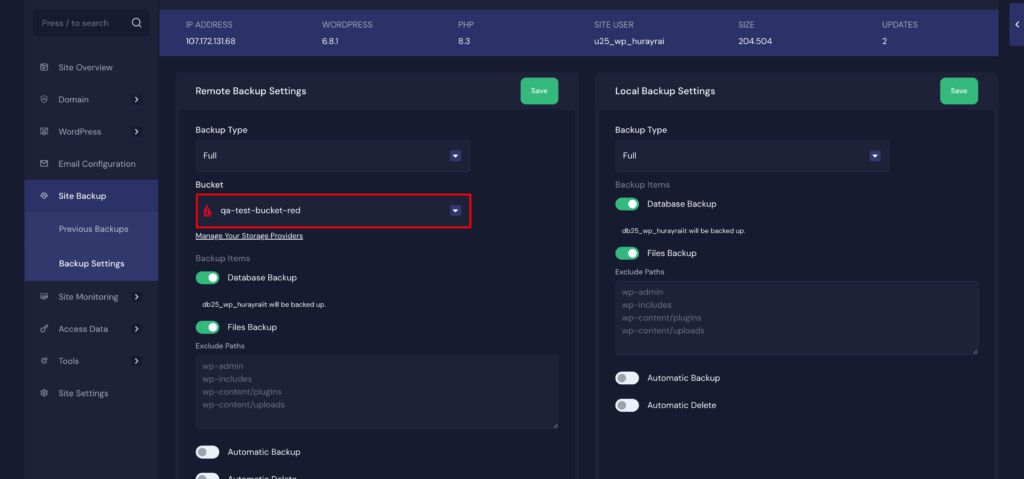Screen dimensions: 1024x479
Task: Toggle Database Backup in Remote Backup Settings
Action: (x=207, y=278)
